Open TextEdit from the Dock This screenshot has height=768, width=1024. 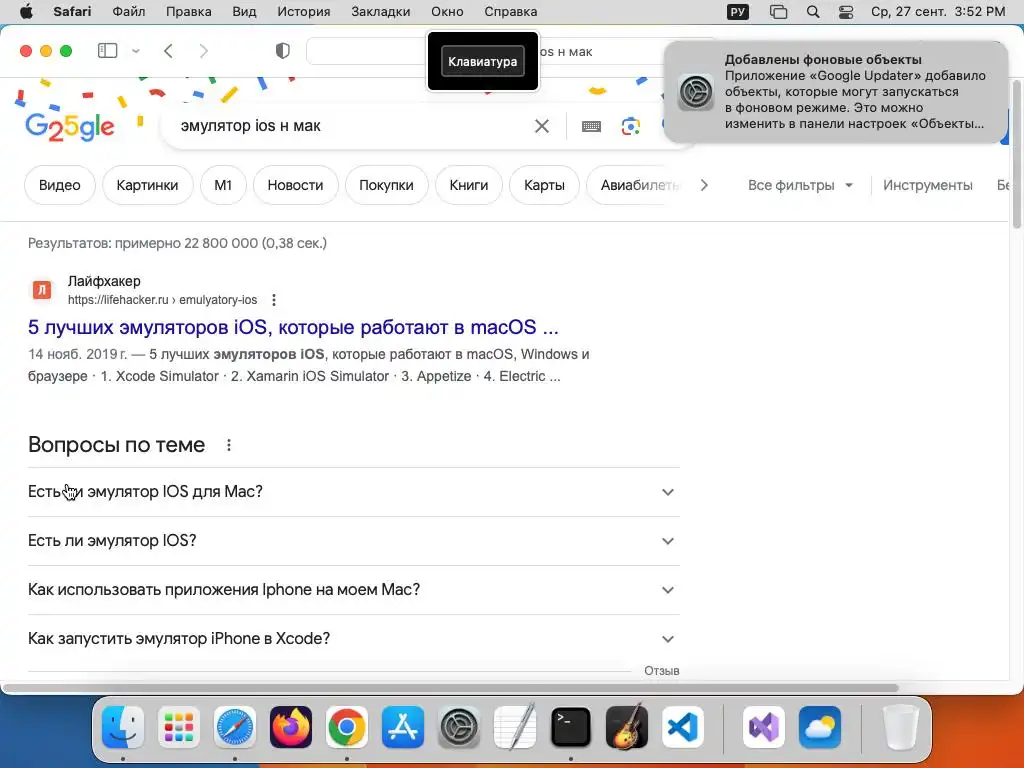pos(515,727)
